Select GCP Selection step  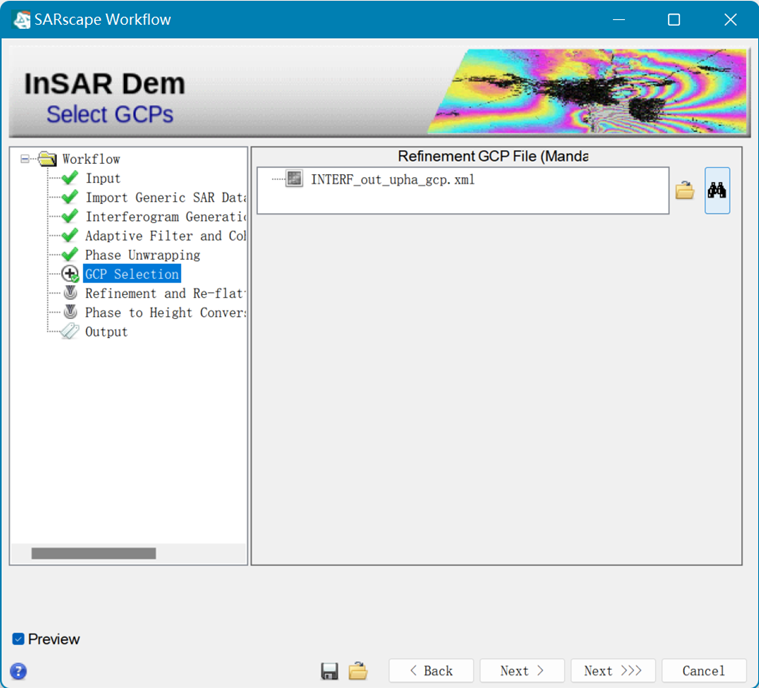click(x=132, y=274)
